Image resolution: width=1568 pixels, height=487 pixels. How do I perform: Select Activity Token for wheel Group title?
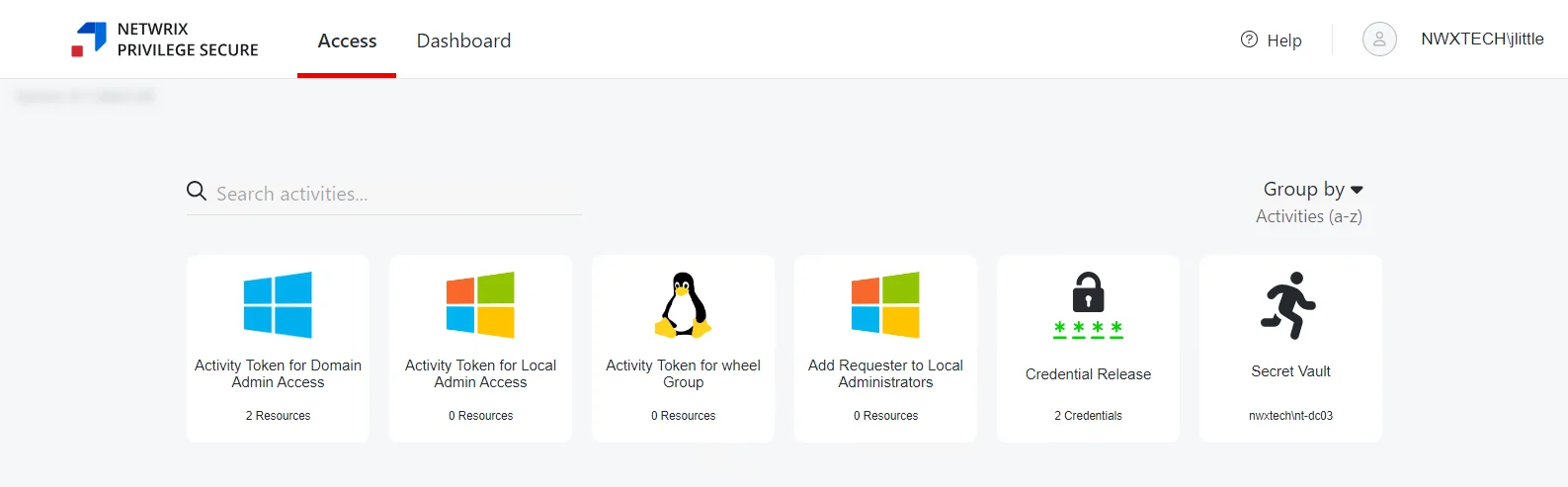coord(683,373)
